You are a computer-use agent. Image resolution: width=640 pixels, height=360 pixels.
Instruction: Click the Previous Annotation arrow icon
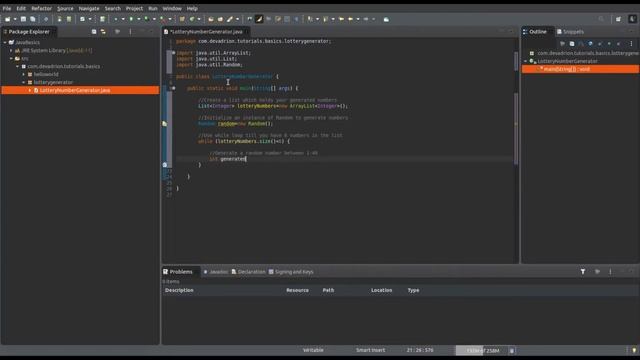[x=326, y=19]
